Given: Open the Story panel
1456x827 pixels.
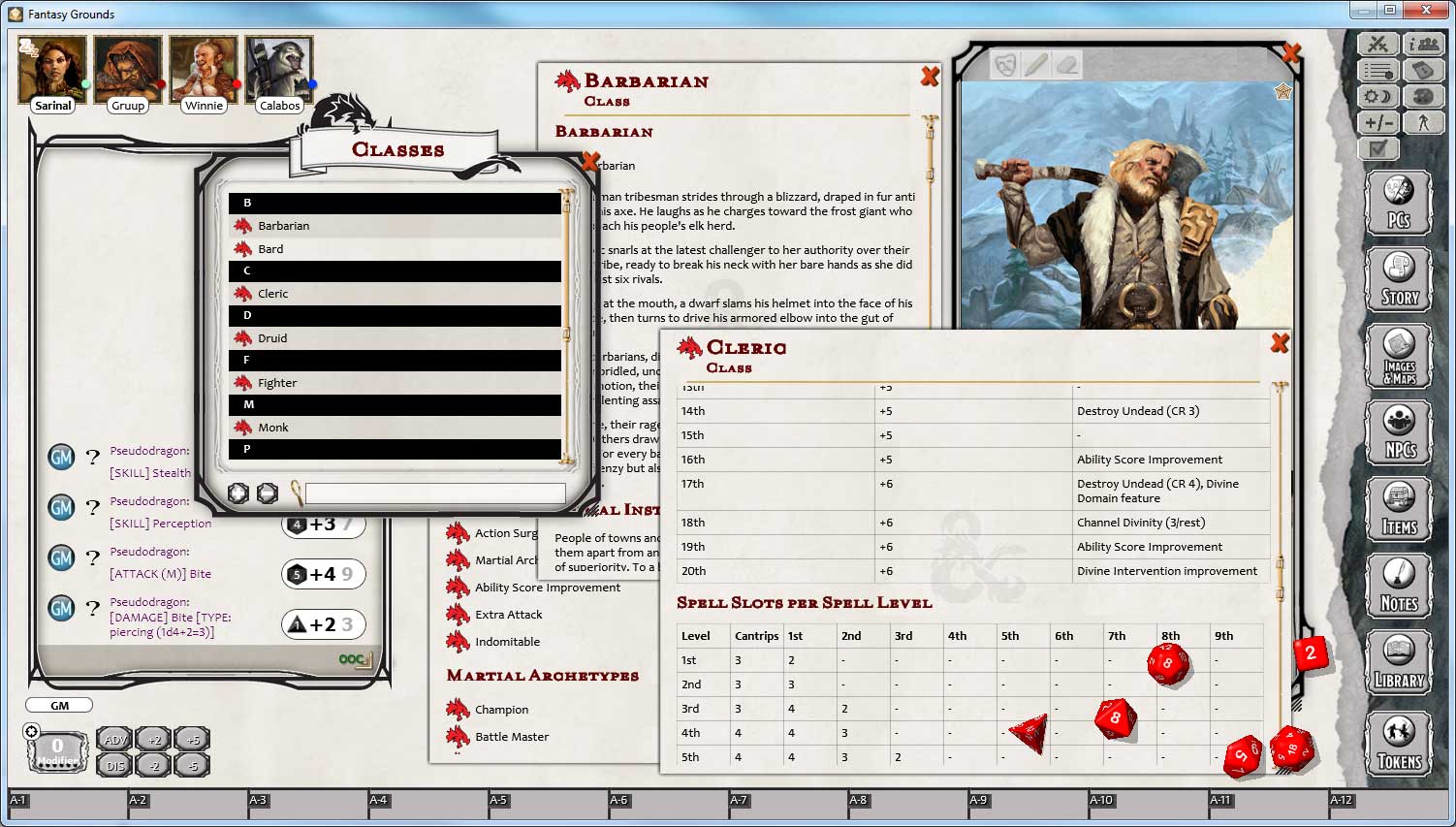Looking at the screenshot, I should tap(1399, 279).
